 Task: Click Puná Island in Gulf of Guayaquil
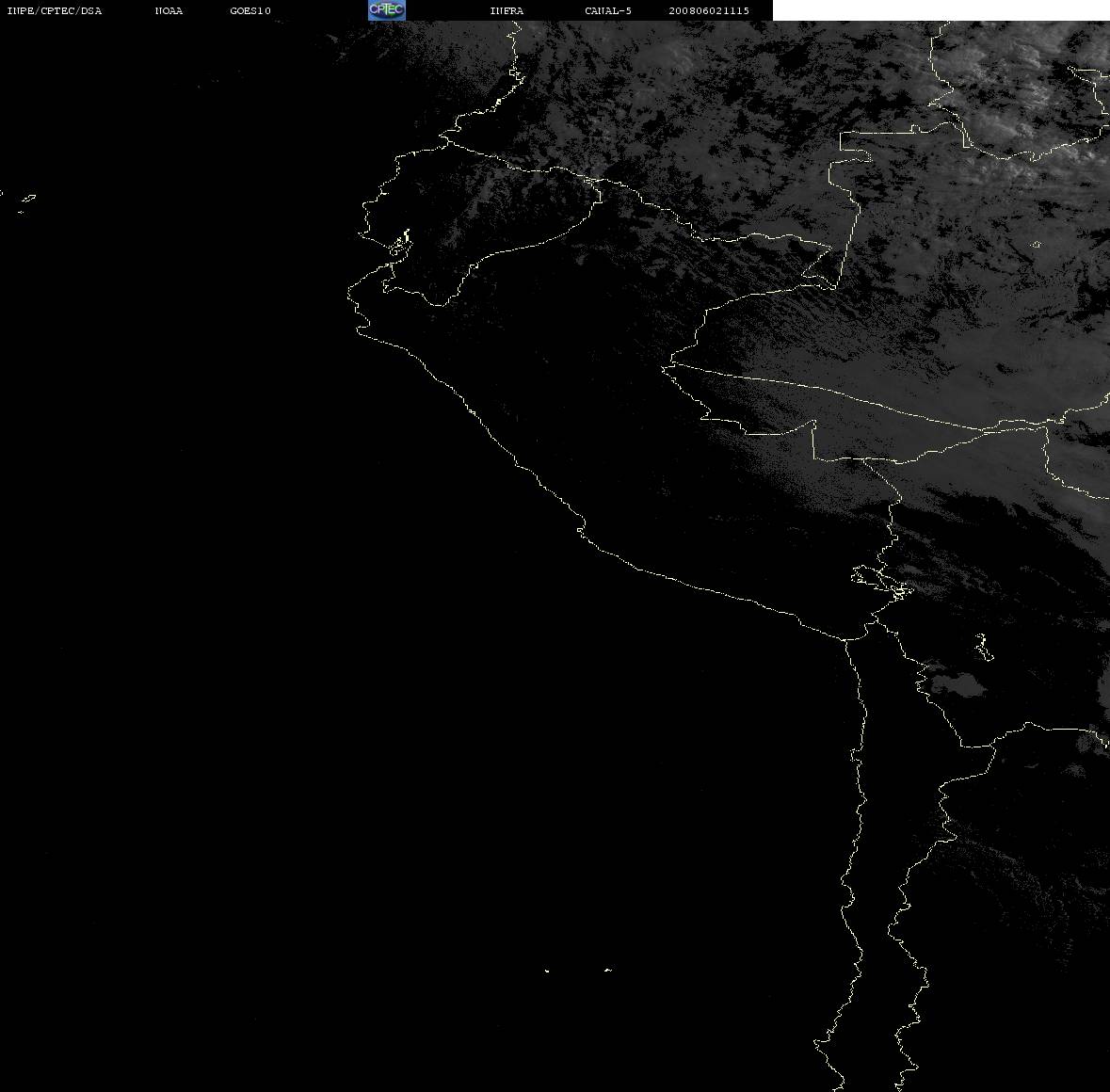399,246
